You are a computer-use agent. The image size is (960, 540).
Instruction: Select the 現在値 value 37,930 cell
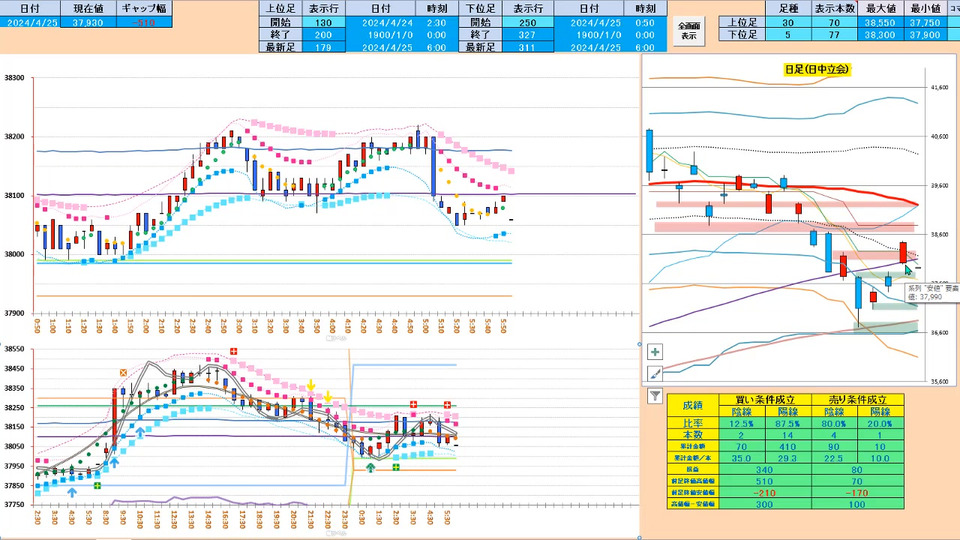(88, 23)
